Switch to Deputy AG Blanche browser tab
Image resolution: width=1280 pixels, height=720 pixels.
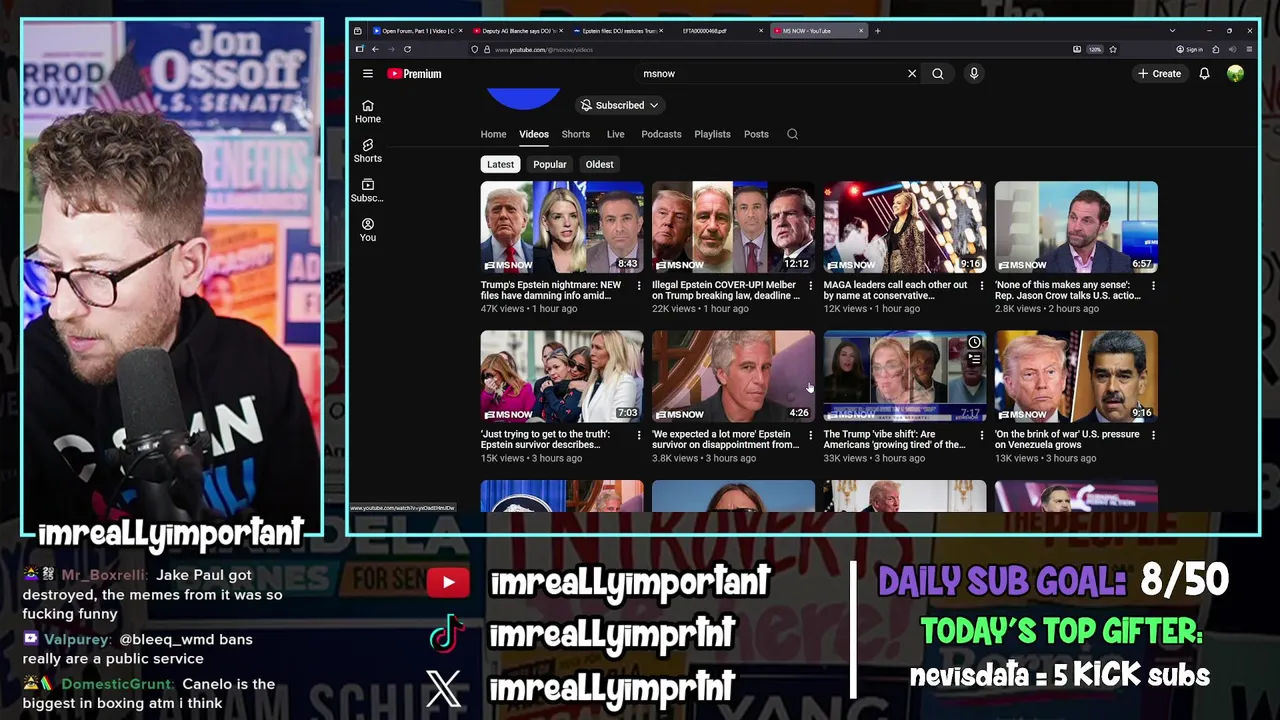pyautogui.click(x=517, y=31)
